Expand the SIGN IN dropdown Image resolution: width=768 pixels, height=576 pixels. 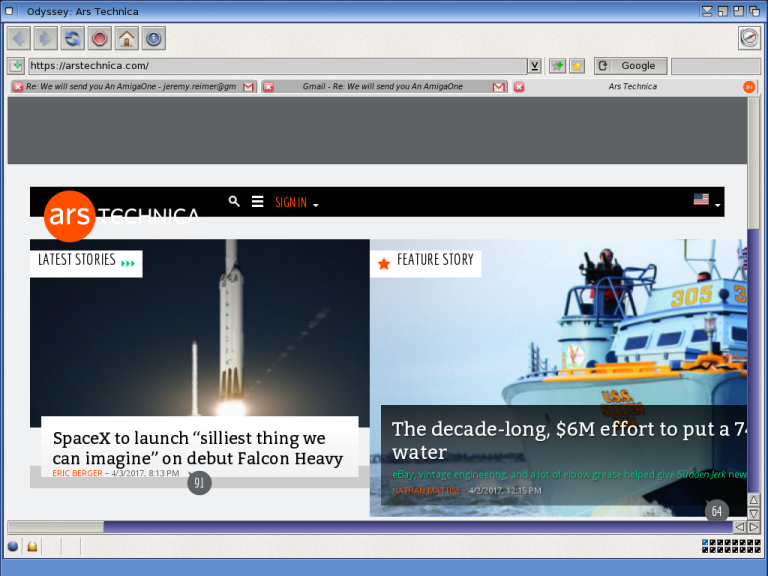pyautogui.click(x=297, y=202)
